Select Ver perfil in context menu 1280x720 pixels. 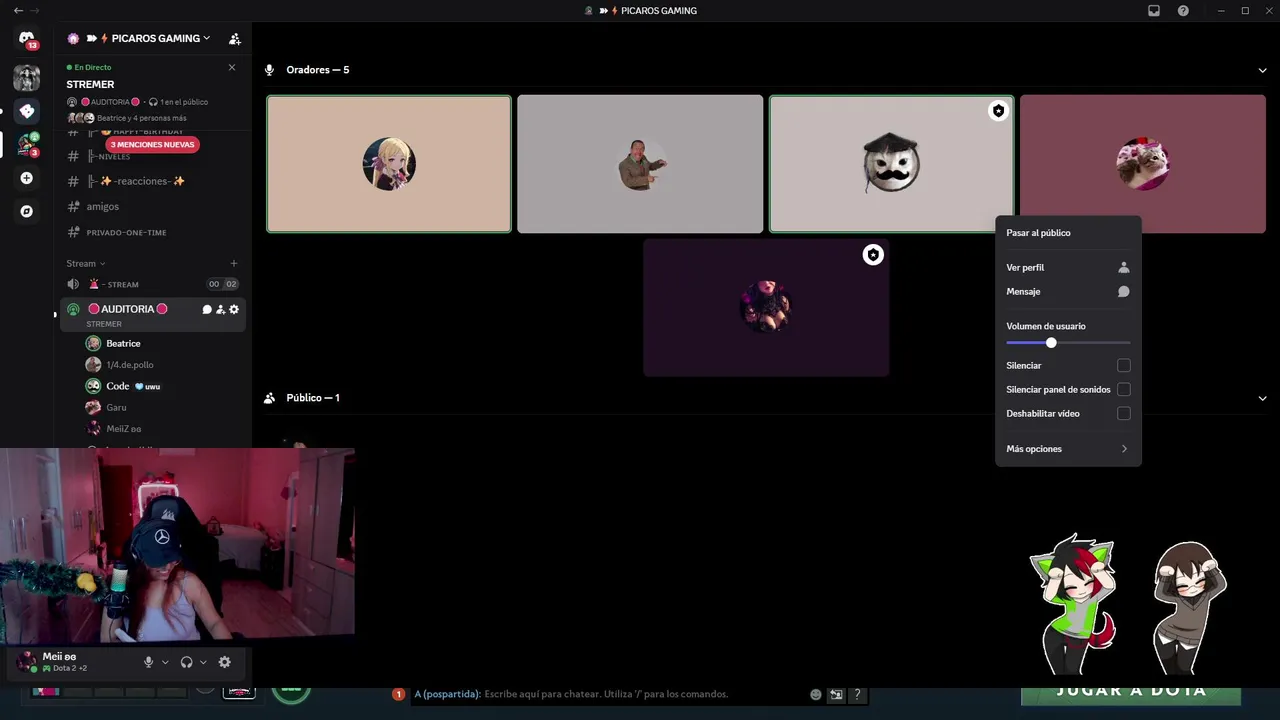coord(1067,268)
